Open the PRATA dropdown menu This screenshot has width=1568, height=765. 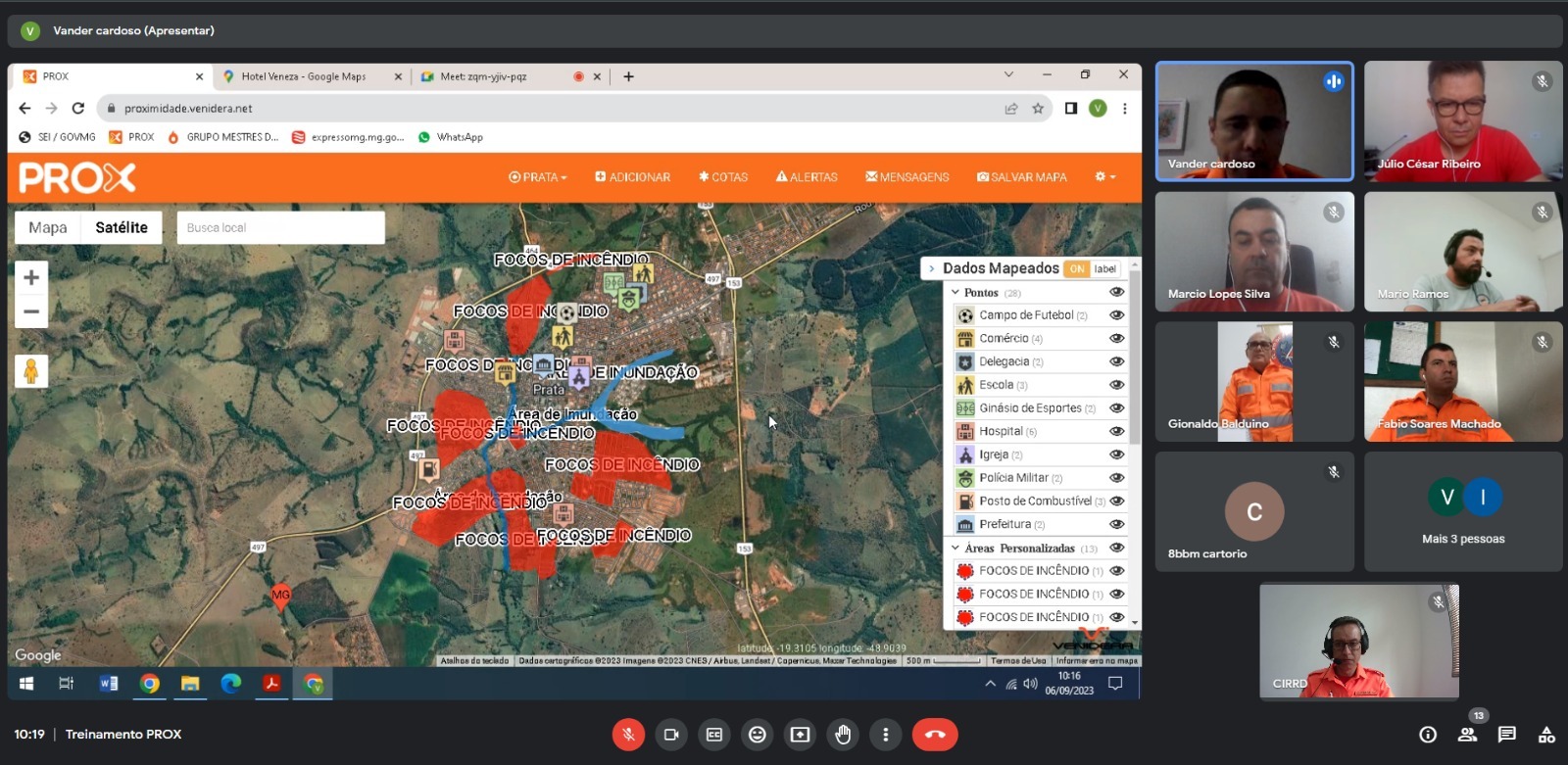click(x=538, y=177)
